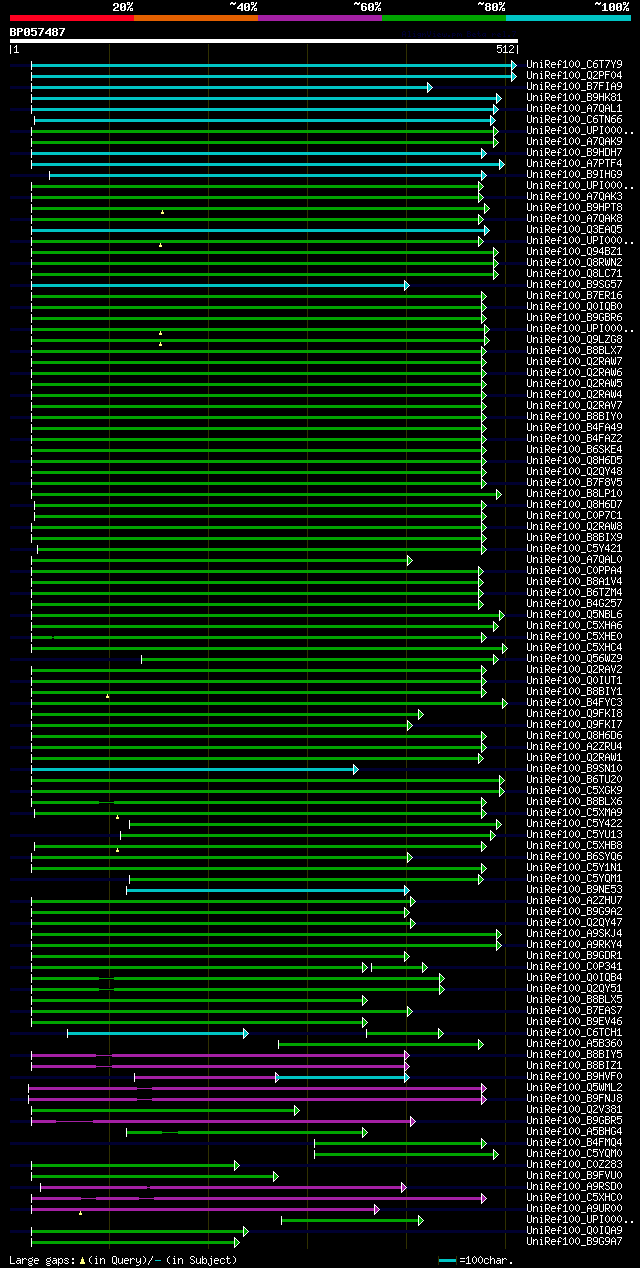
Task: Open hit UniRef100_Q2PF04
Action: [x=576, y=75]
